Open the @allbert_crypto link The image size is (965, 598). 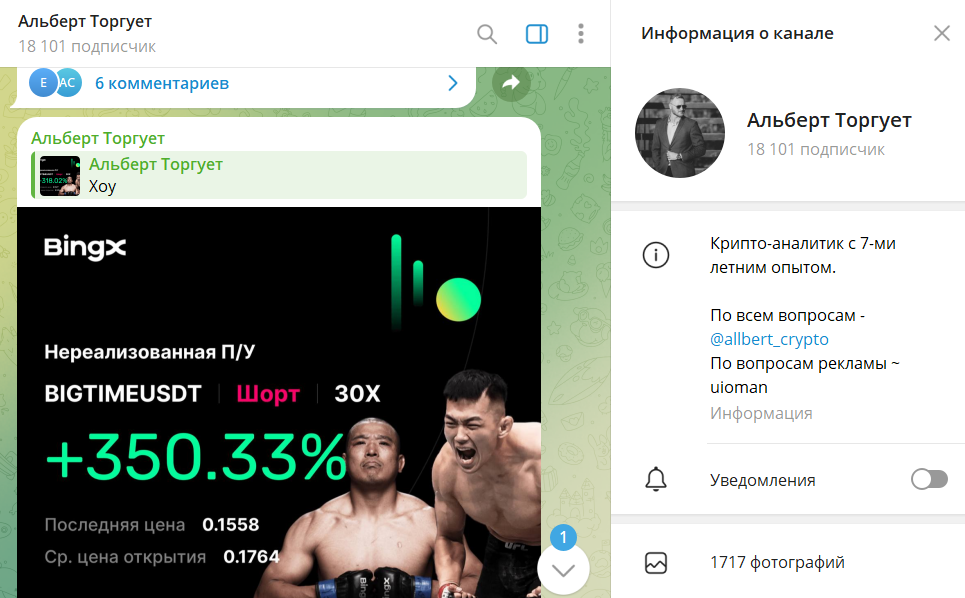769,339
